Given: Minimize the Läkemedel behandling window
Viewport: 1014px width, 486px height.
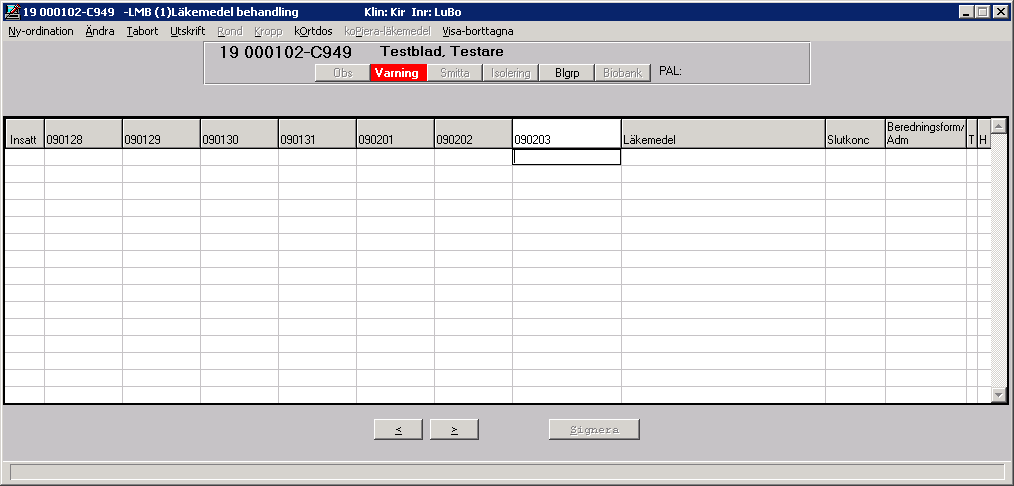Looking at the screenshot, I should coord(967,12).
